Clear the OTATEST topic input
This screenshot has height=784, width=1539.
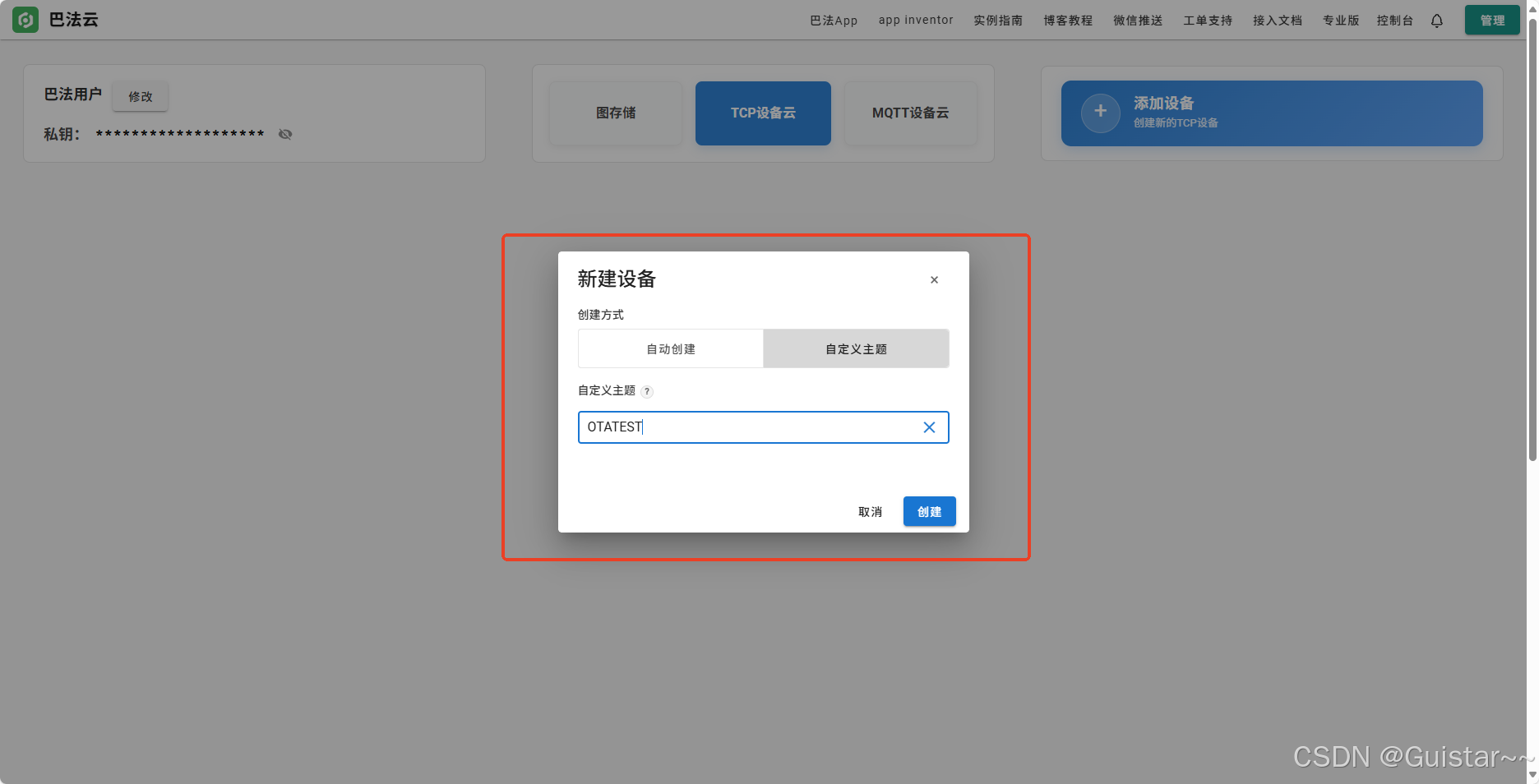929,427
